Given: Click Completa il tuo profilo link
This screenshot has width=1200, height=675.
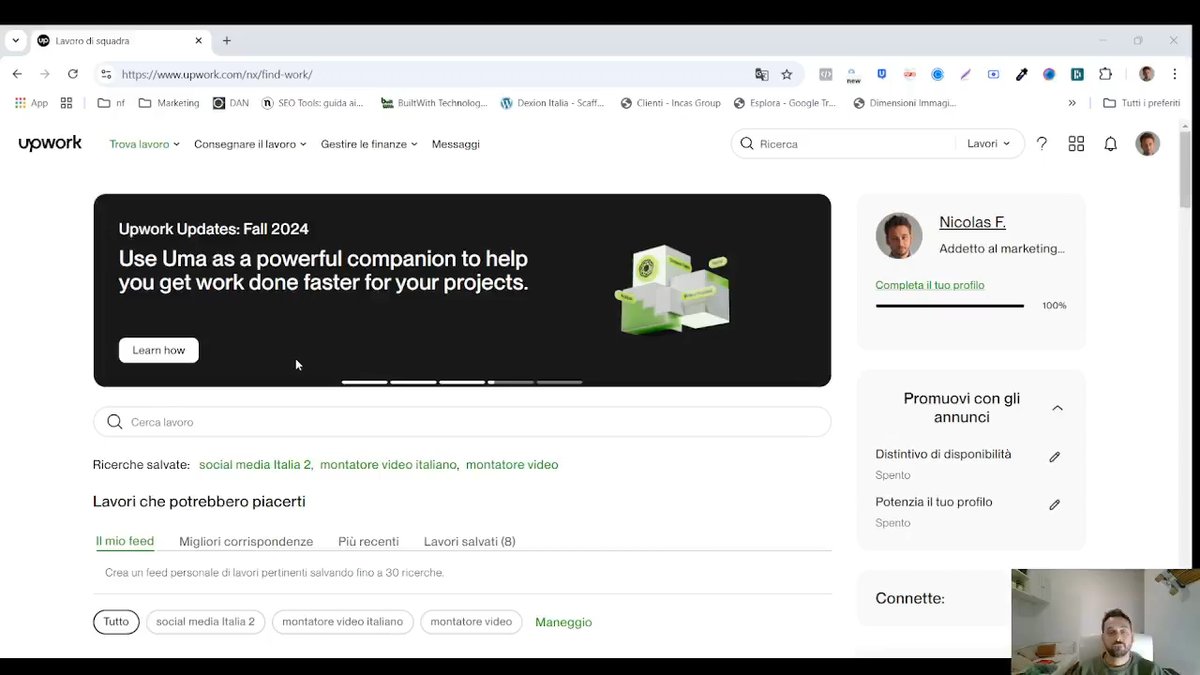Looking at the screenshot, I should click(x=930, y=285).
